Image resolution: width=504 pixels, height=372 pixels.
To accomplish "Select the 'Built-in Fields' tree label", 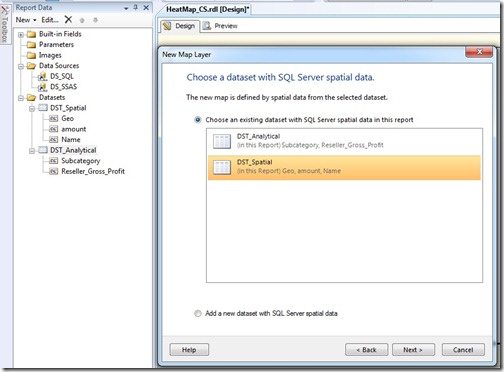I will click(60, 34).
